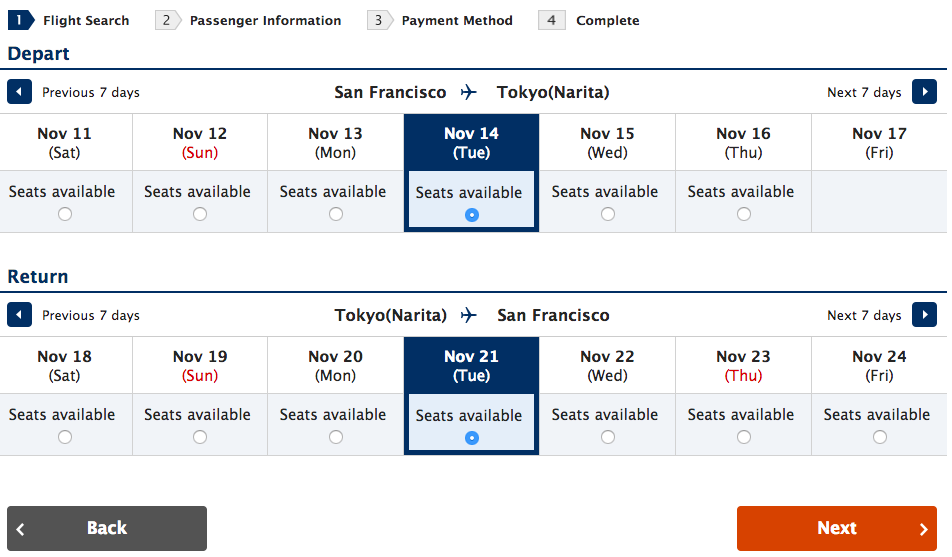The width and height of the screenshot is (952, 557).
Task: Choose Nov 15 (Wed) departure seats radio
Action: tap(608, 214)
